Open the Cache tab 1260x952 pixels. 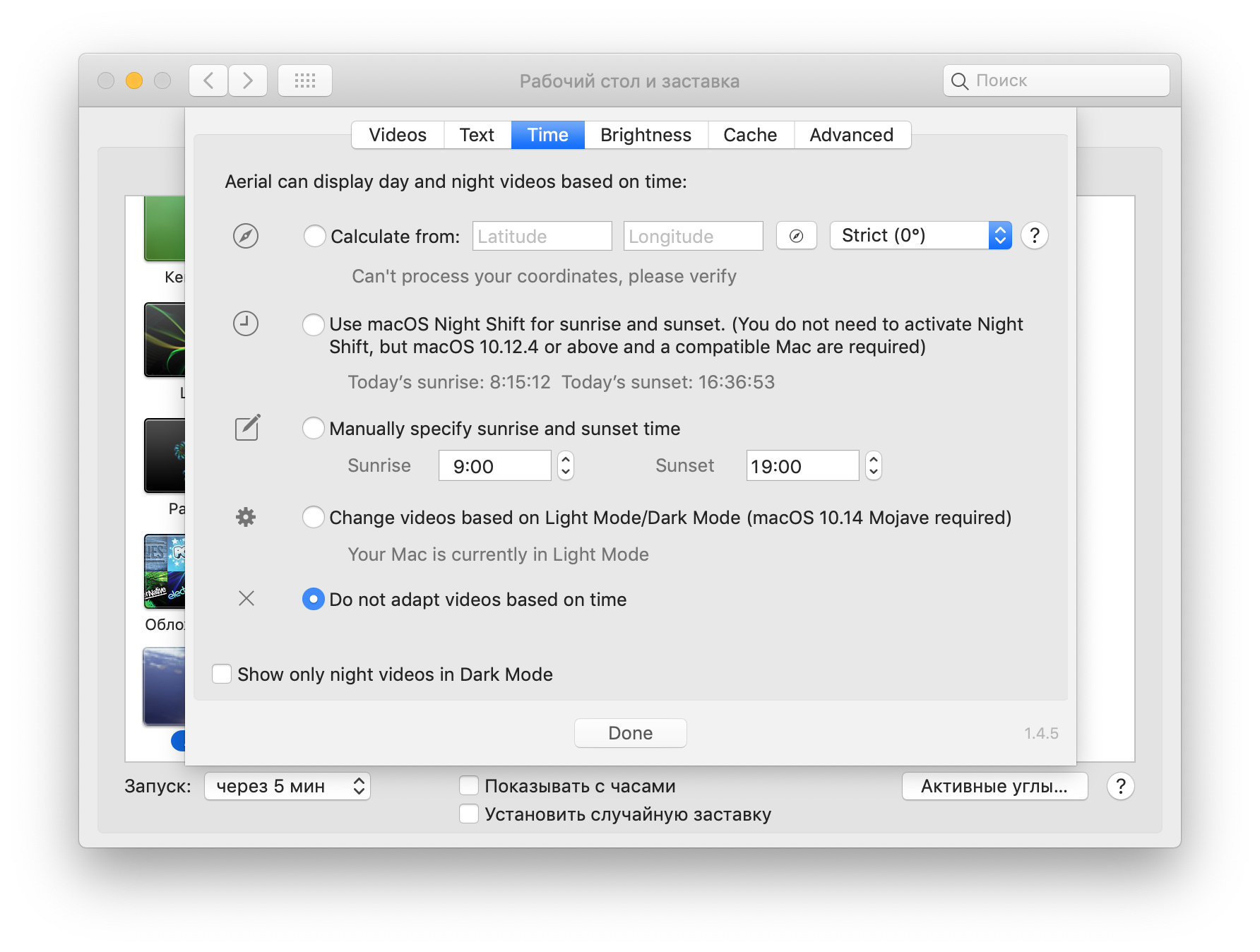(x=751, y=135)
